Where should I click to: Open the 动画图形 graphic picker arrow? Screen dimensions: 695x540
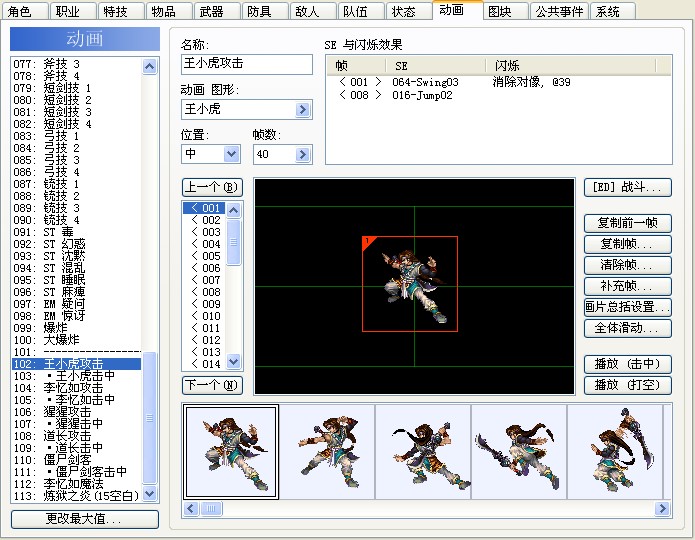pos(302,110)
